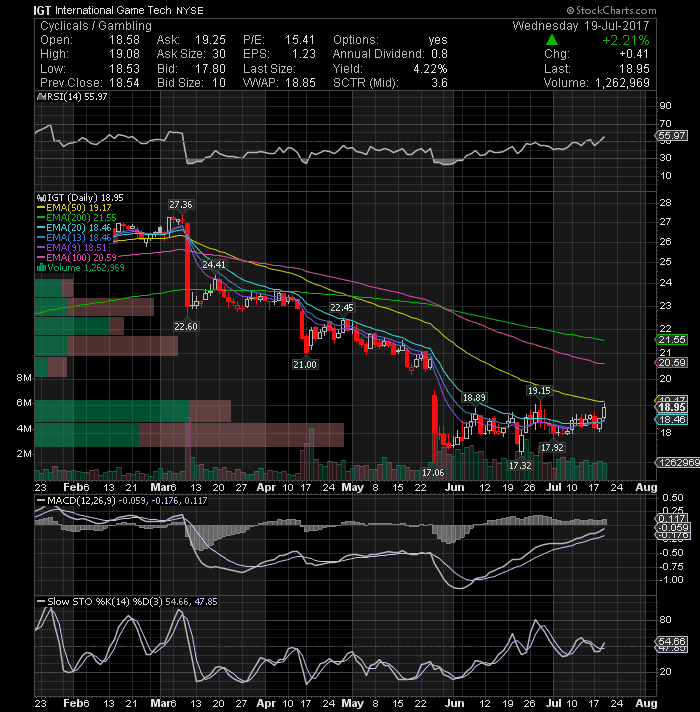The height and width of the screenshot is (712, 700).
Task: Click the Low value 18.53
Action: pos(124,69)
